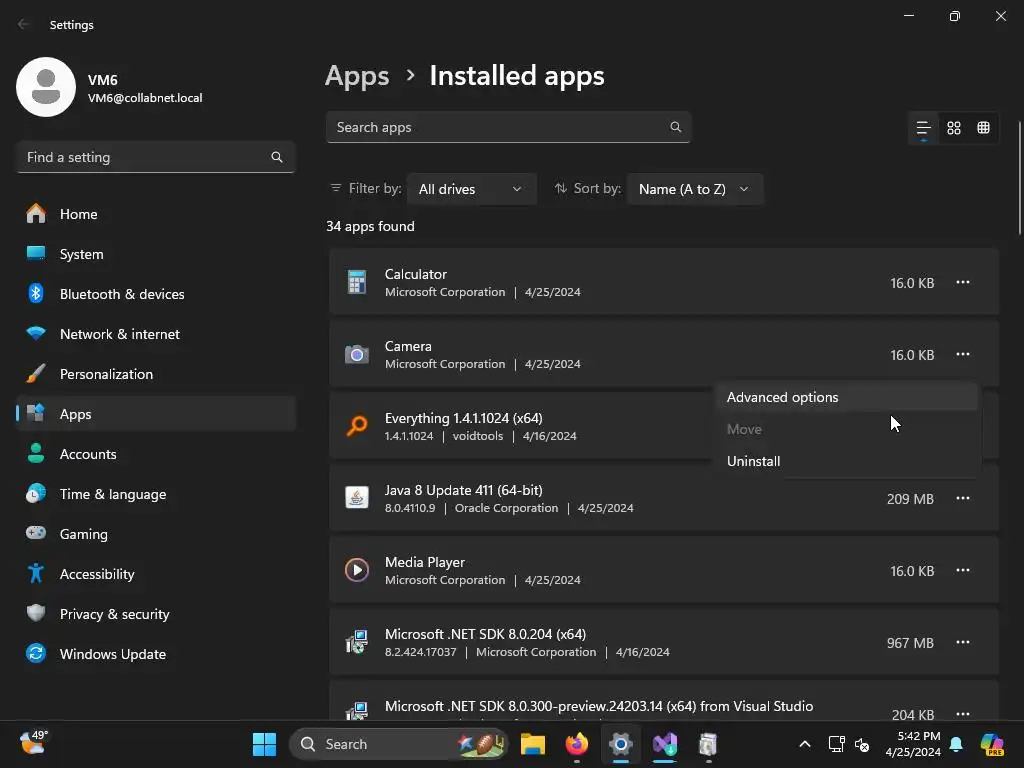The width and height of the screenshot is (1024, 768).
Task: Choose Advanced options in context menu
Action: pos(847,397)
